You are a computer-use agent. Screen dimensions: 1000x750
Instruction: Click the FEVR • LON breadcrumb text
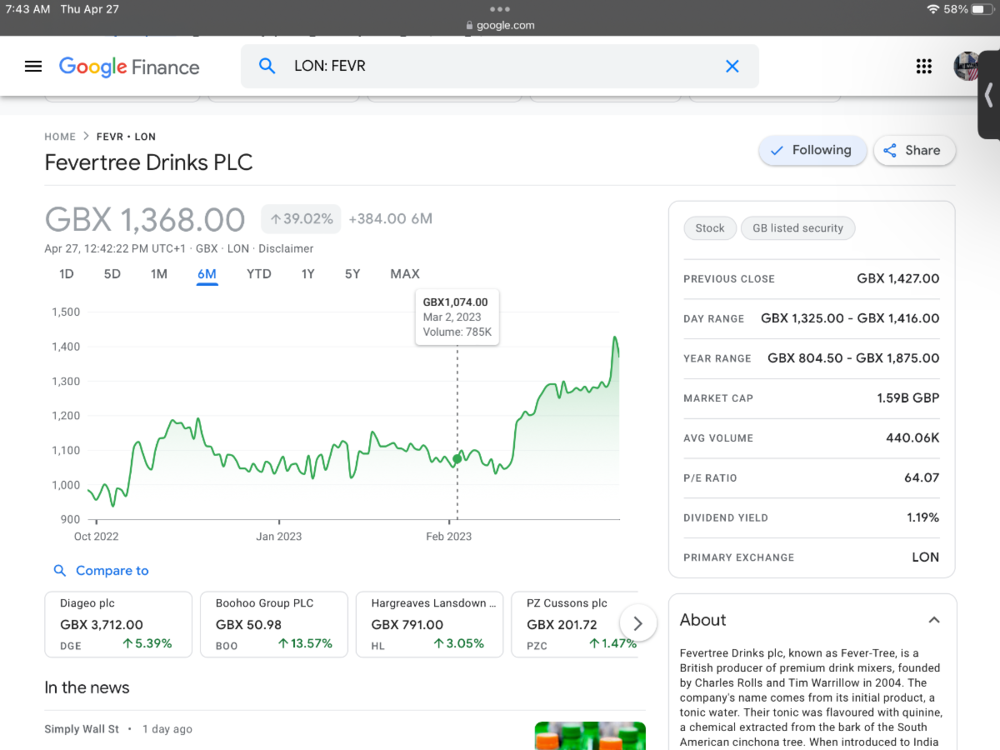coord(126,136)
